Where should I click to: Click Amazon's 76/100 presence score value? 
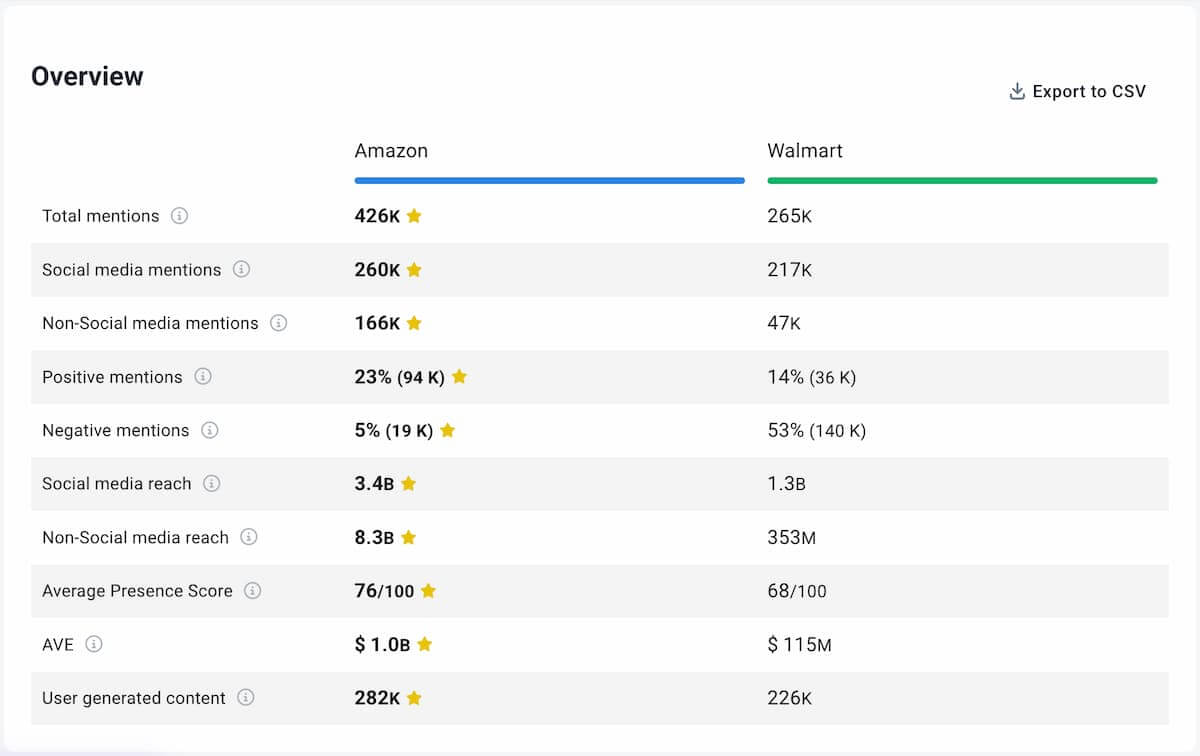(384, 591)
